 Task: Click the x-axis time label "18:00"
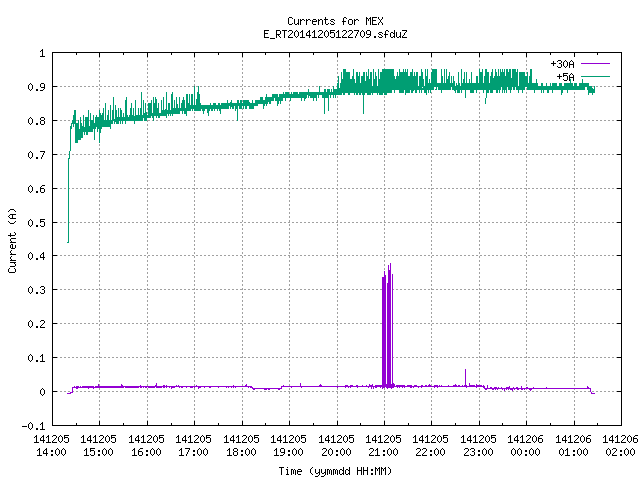click(241, 452)
